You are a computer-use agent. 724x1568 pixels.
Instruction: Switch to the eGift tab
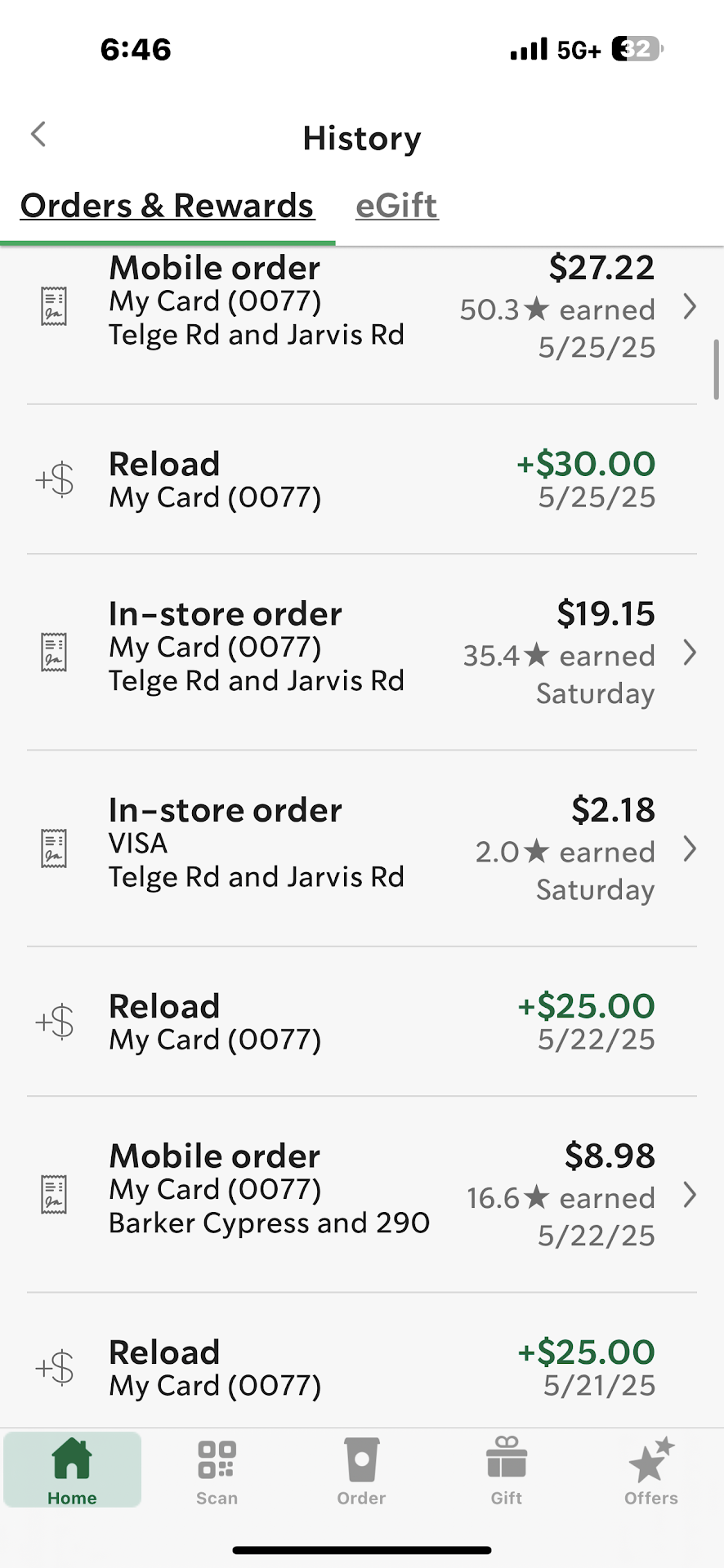point(397,206)
